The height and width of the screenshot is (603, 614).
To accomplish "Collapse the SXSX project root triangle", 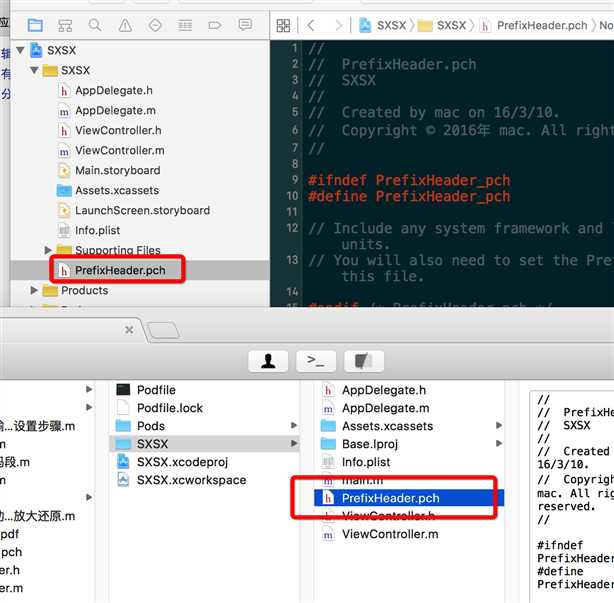I will tap(20, 50).
